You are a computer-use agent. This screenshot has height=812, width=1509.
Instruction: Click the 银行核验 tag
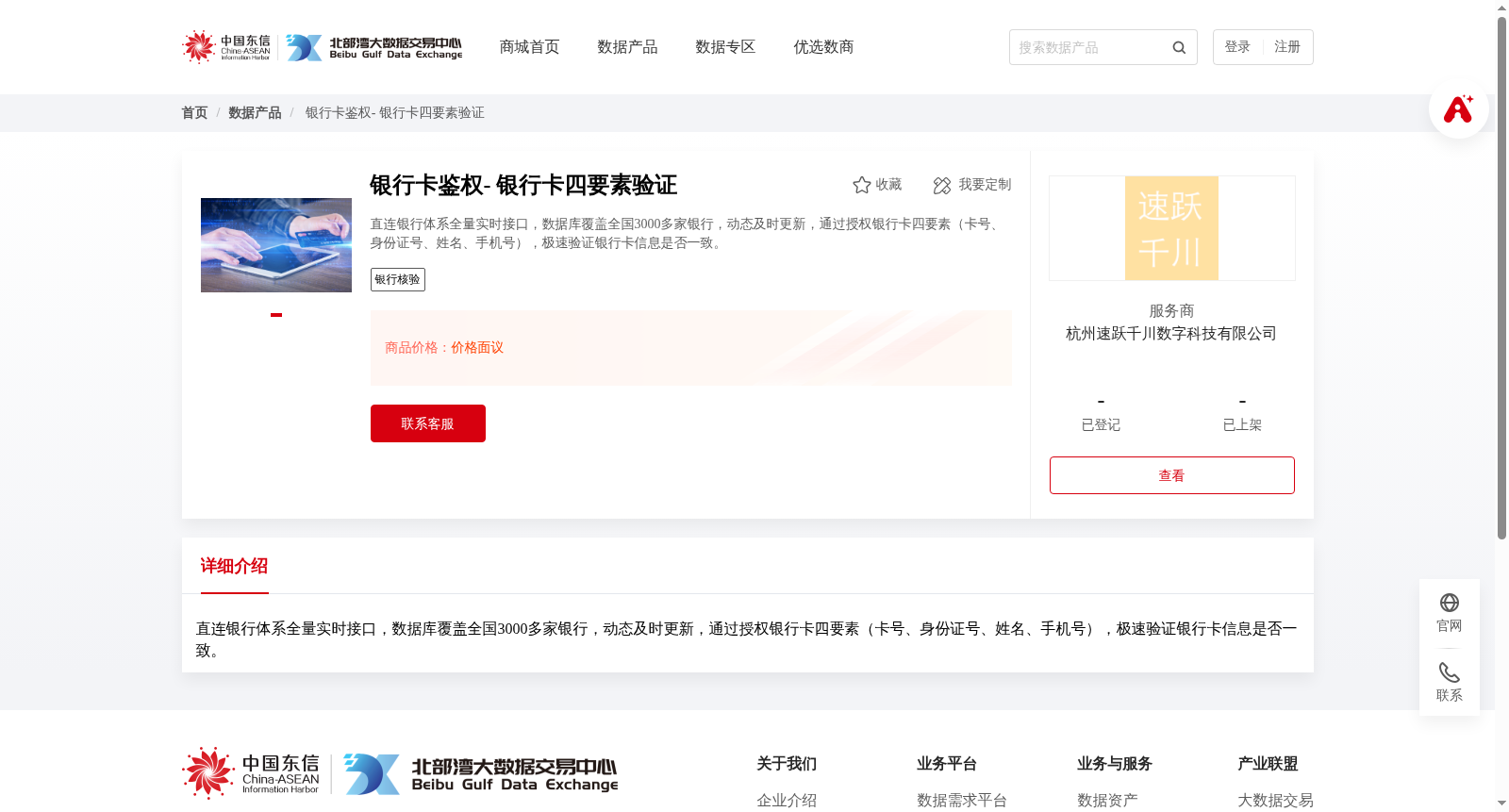pyautogui.click(x=398, y=280)
